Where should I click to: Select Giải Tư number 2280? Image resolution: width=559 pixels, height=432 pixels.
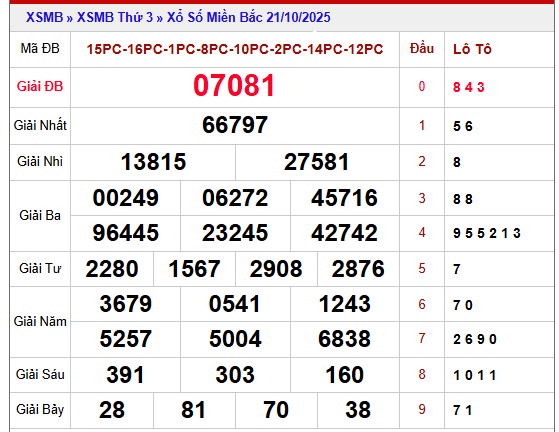coord(112,269)
